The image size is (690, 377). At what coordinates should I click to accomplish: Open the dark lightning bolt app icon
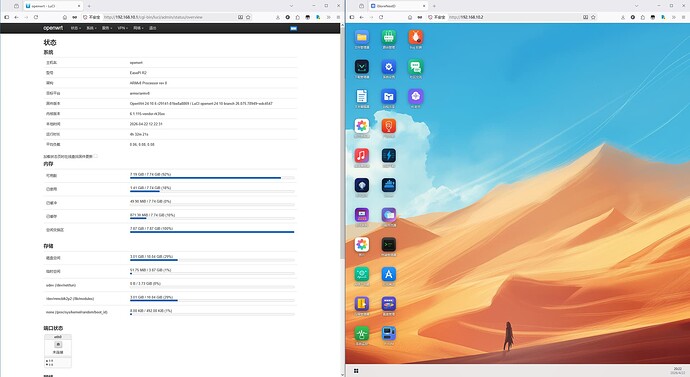(389, 155)
